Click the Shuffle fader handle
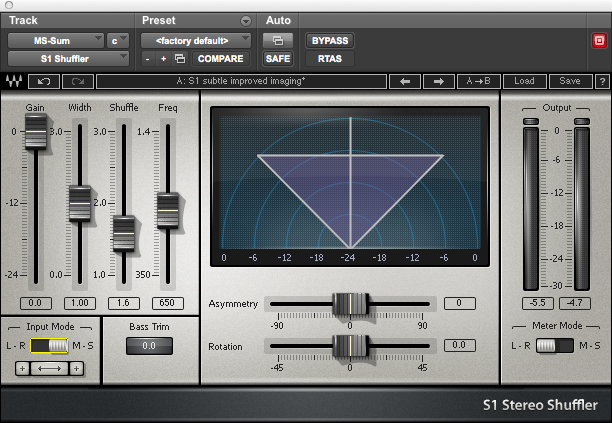The height and width of the screenshot is (423, 612). [x=124, y=233]
